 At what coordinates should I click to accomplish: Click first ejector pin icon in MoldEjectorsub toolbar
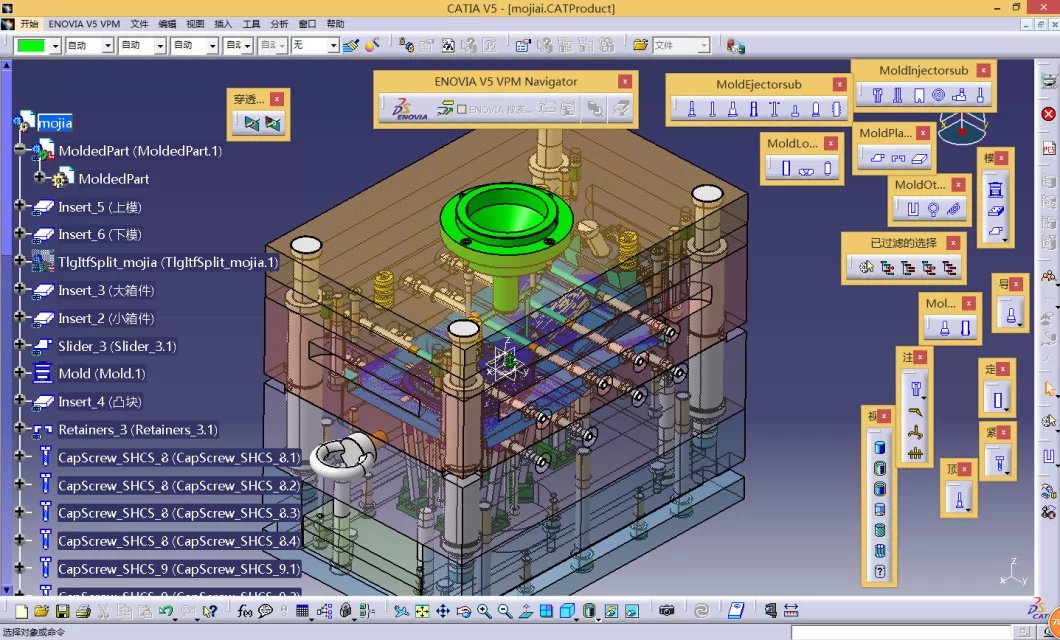pyautogui.click(x=692, y=109)
